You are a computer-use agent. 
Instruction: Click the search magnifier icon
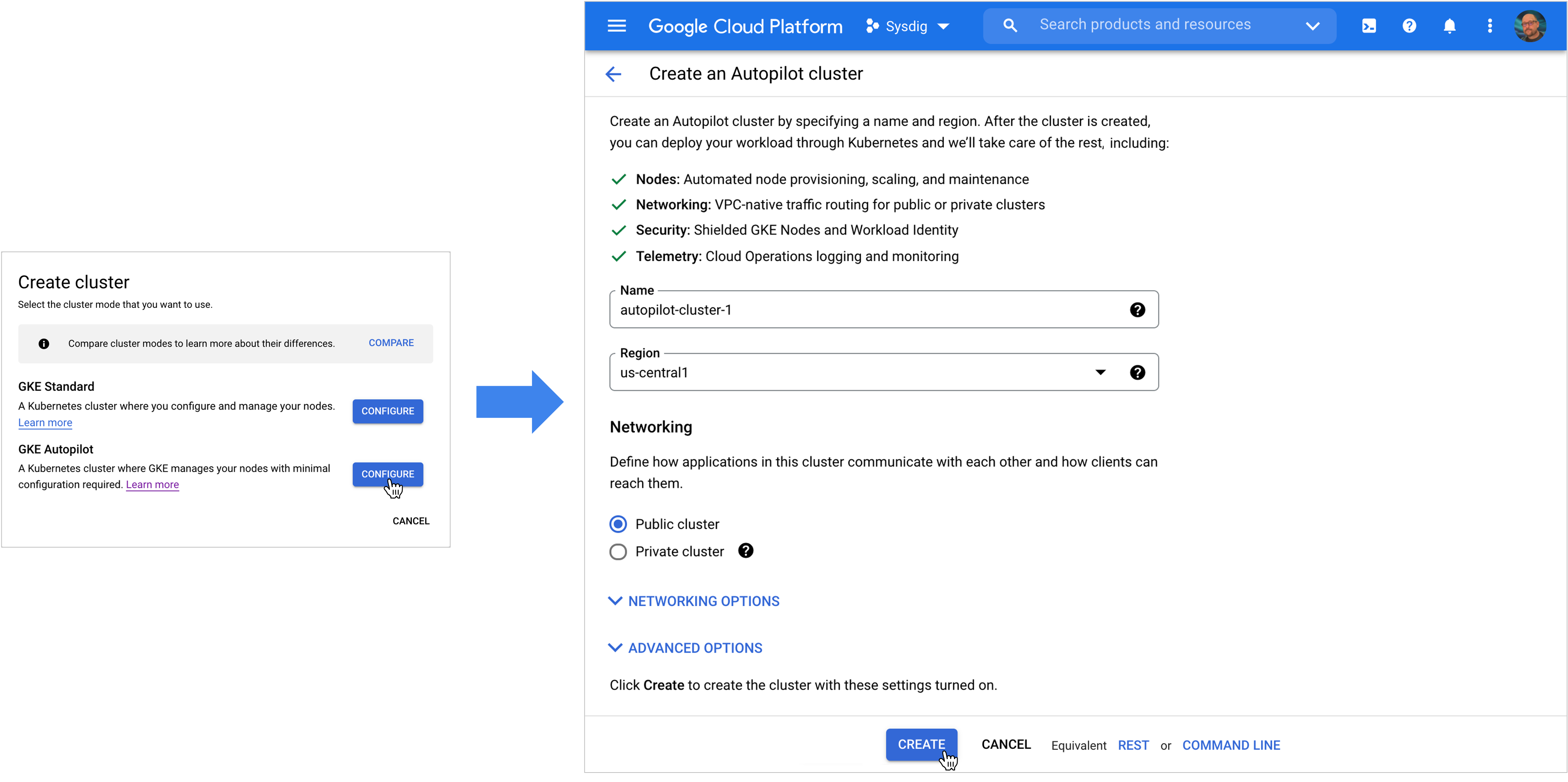coord(1010,26)
